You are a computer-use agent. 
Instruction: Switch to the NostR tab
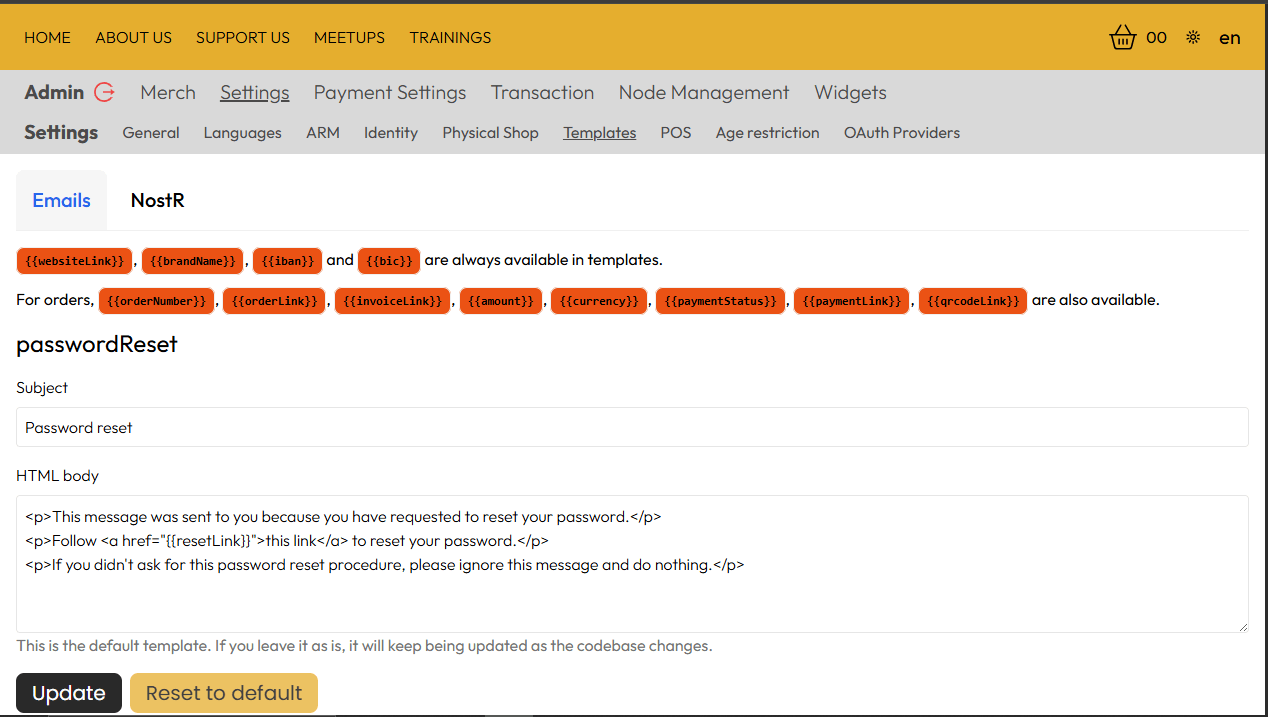pyautogui.click(x=157, y=200)
